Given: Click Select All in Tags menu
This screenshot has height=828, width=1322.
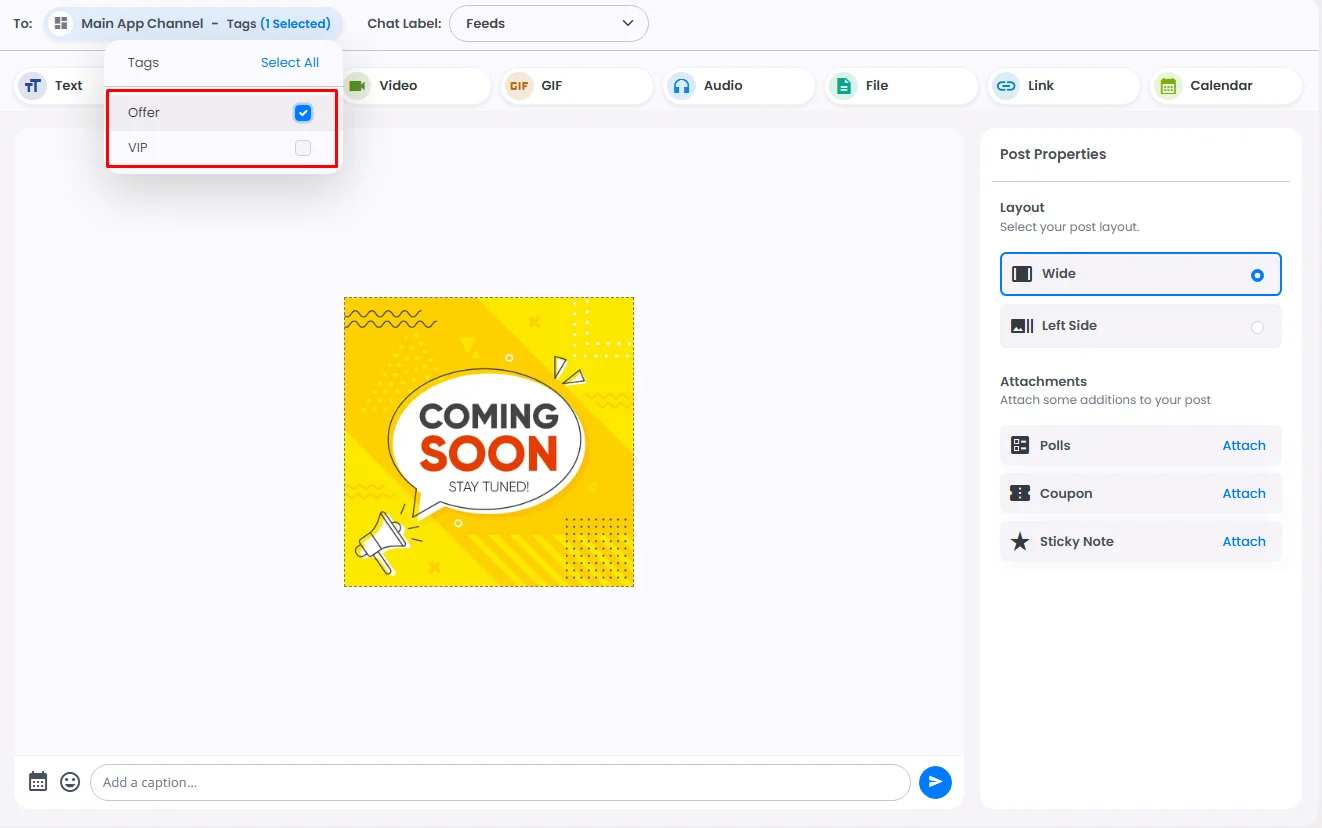Looking at the screenshot, I should pos(290,62).
